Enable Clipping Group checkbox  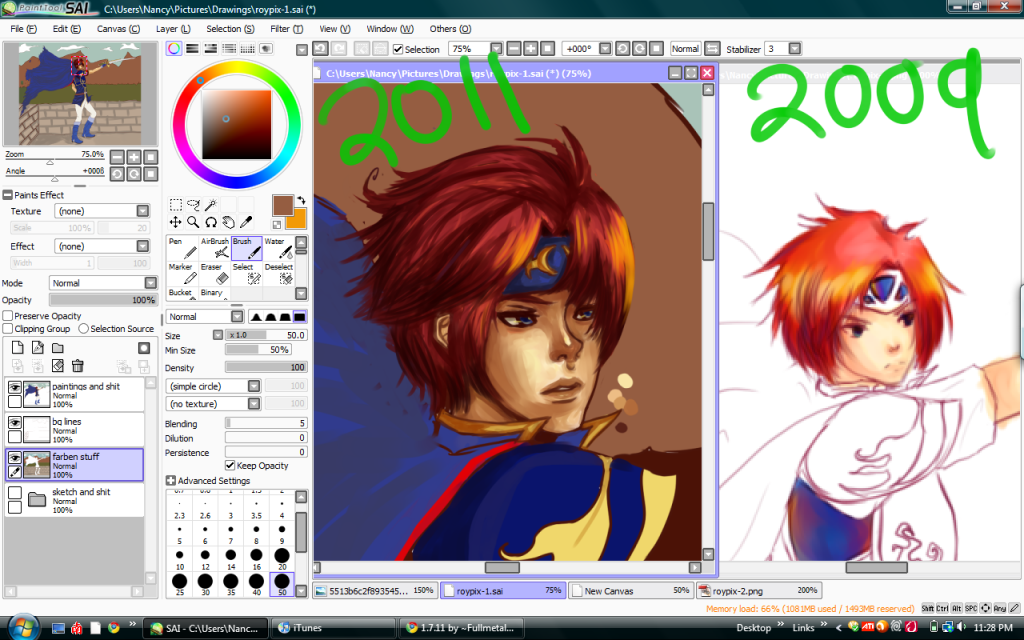click(x=8, y=329)
